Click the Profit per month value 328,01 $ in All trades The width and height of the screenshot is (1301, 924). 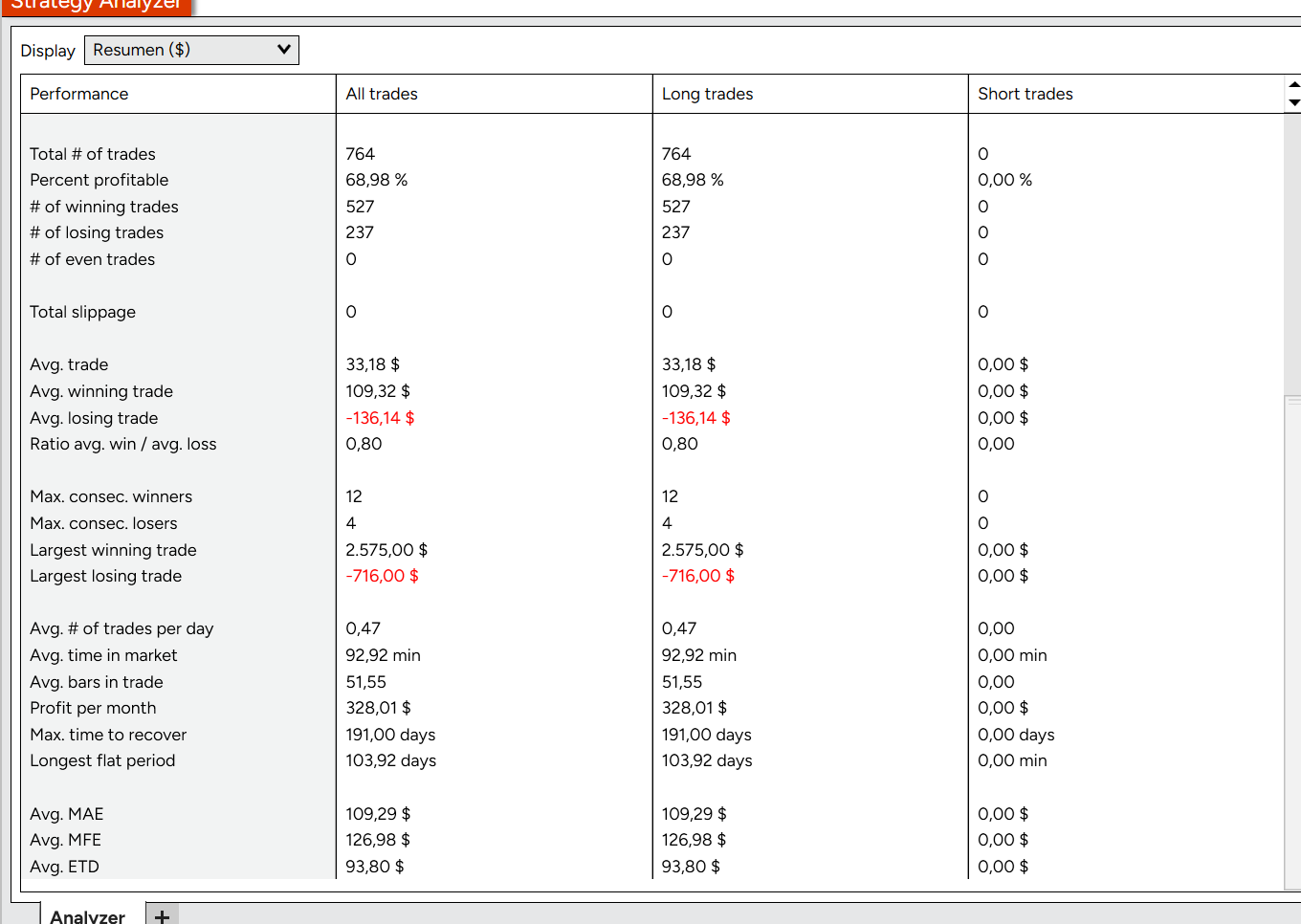coord(378,708)
